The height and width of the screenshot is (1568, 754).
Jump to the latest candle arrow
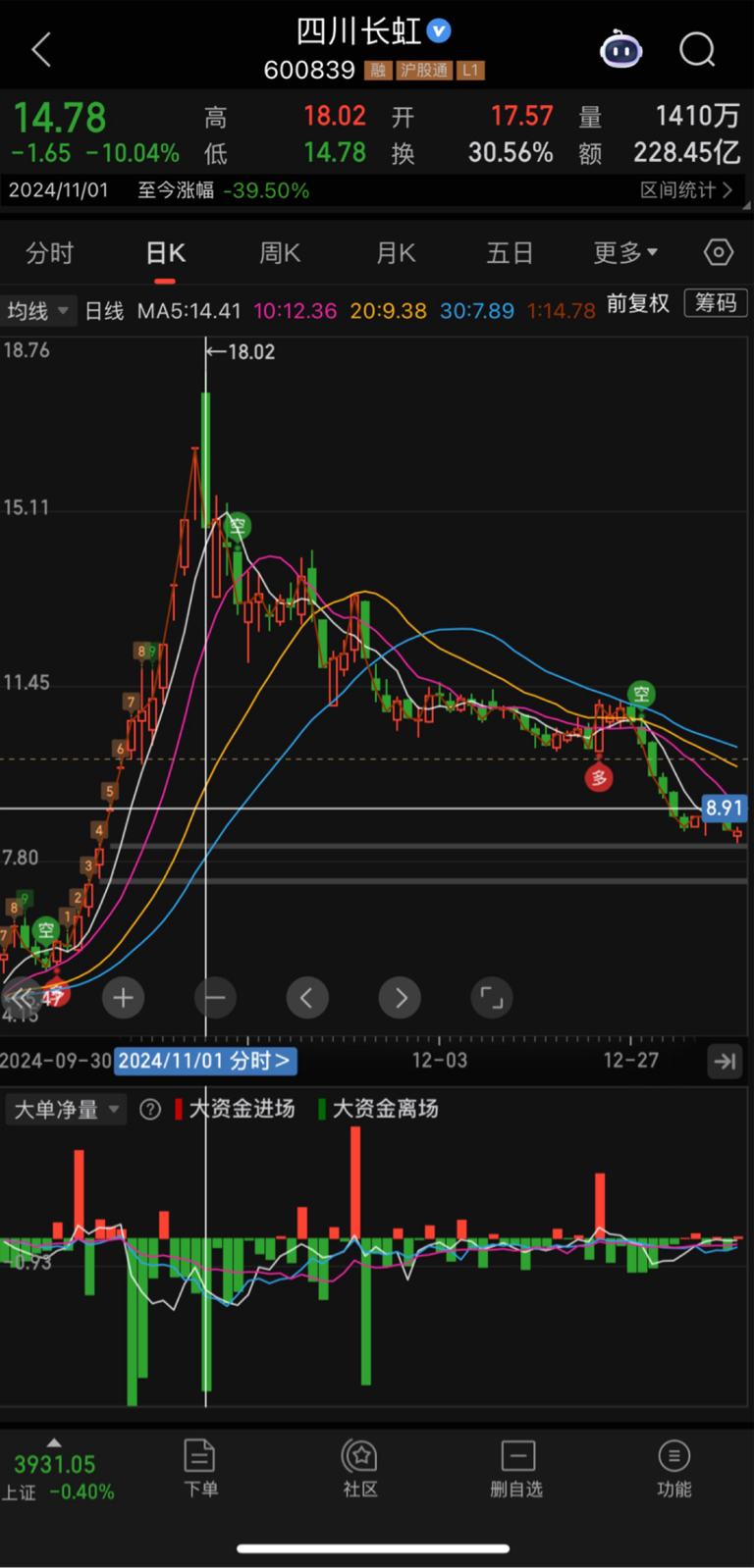726,1061
